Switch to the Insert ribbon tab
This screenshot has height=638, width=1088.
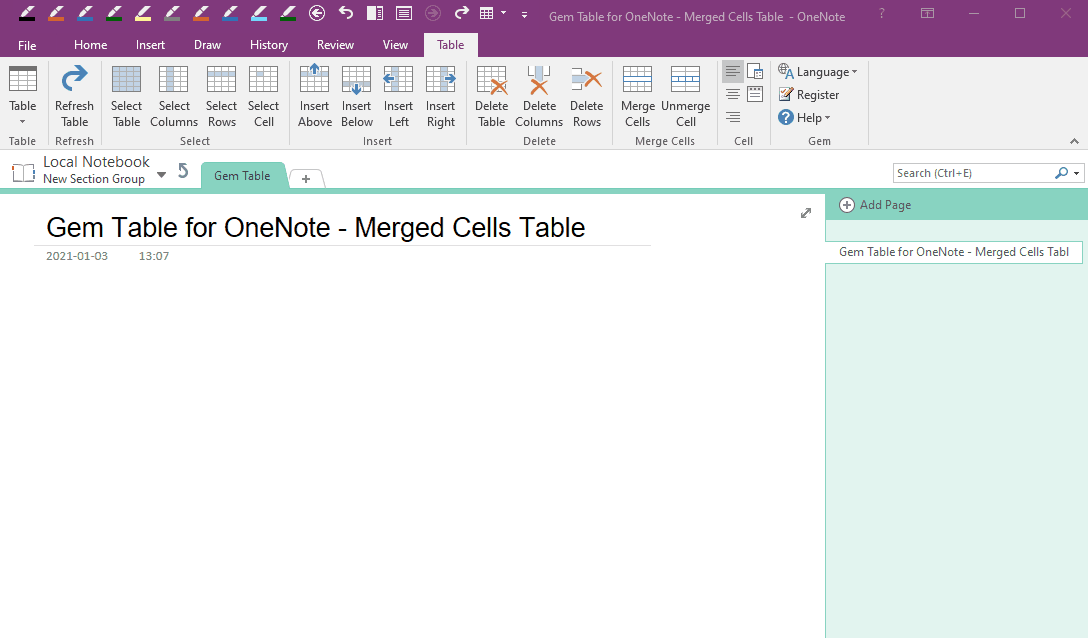coord(150,45)
